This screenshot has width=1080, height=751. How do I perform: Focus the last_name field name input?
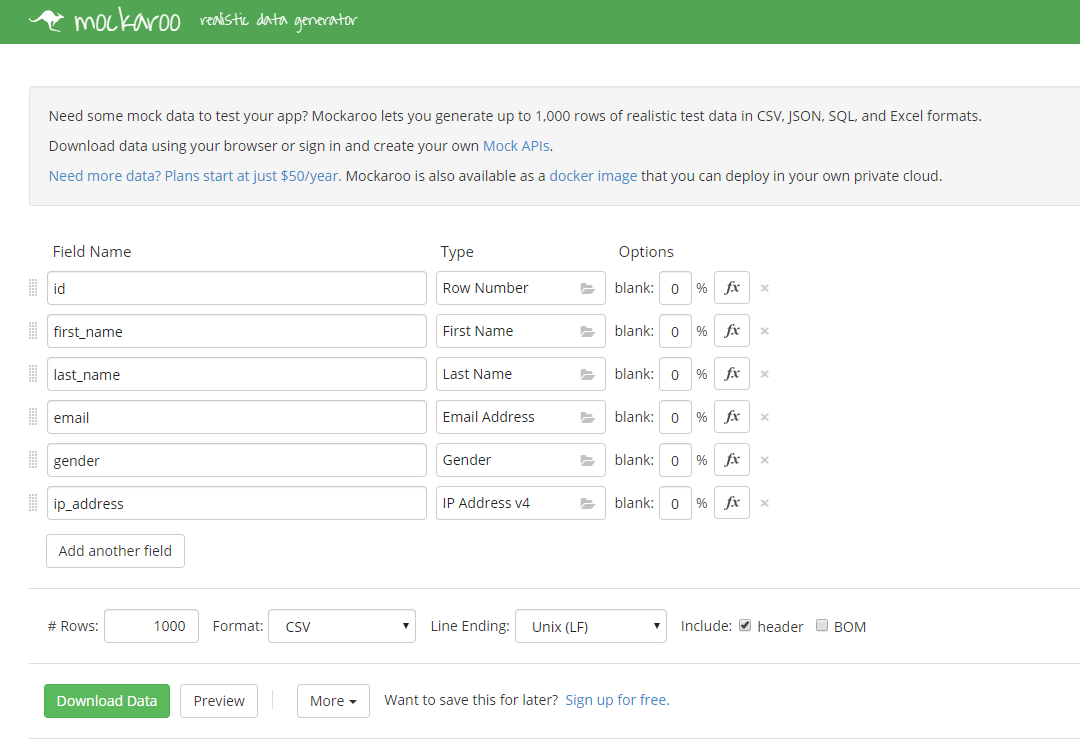point(237,374)
